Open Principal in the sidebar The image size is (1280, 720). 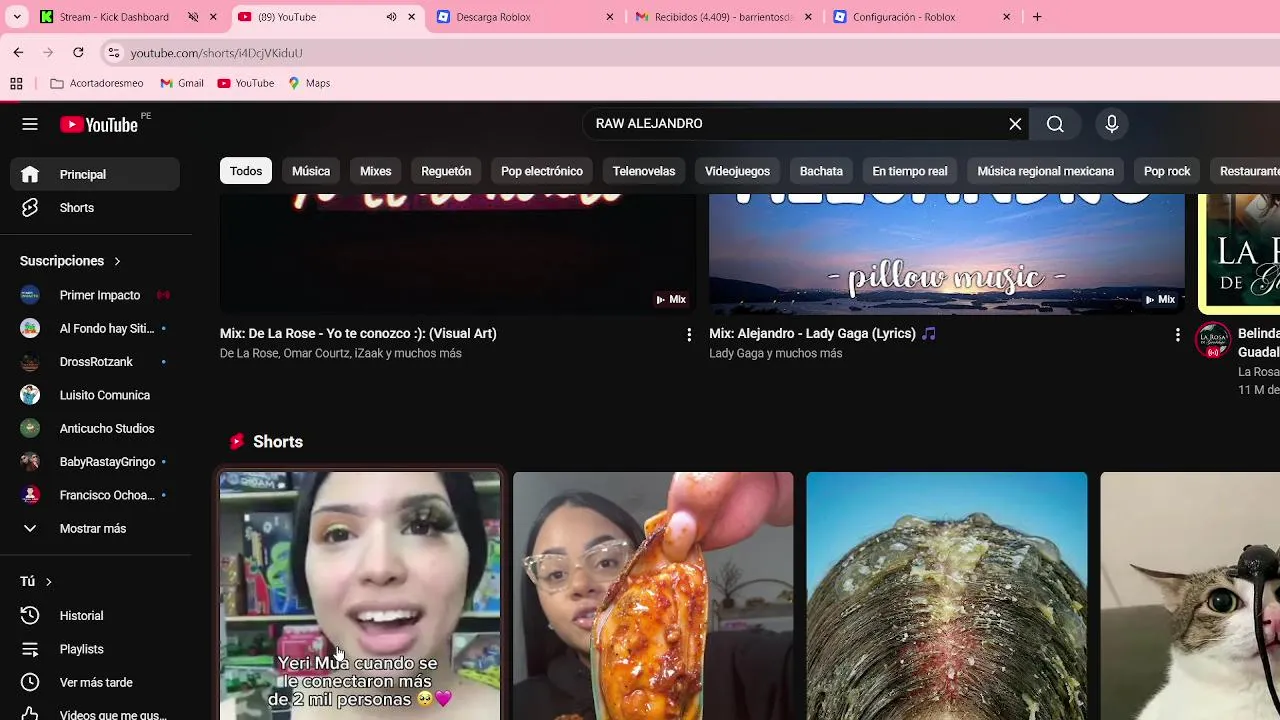(x=95, y=174)
